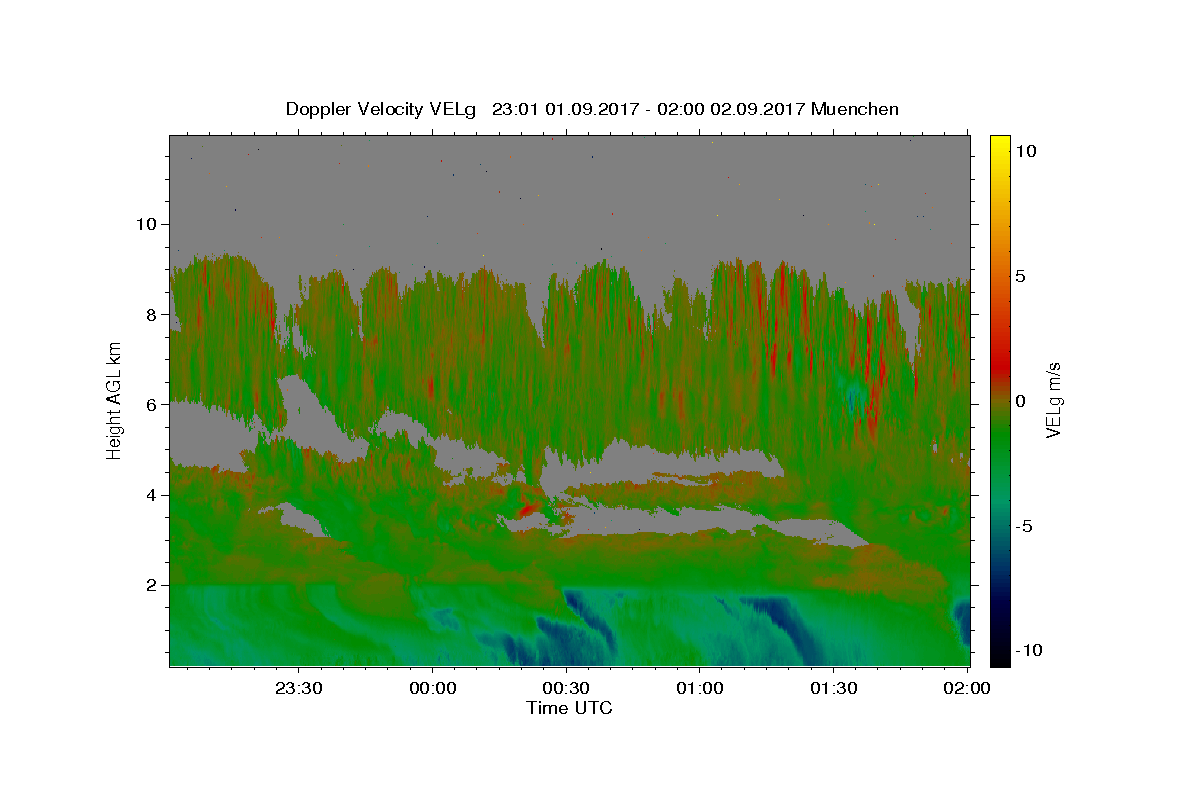Select the 00:00 time axis label
The image size is (1200, 800).
pyautogui.click(x=432, y=688)
